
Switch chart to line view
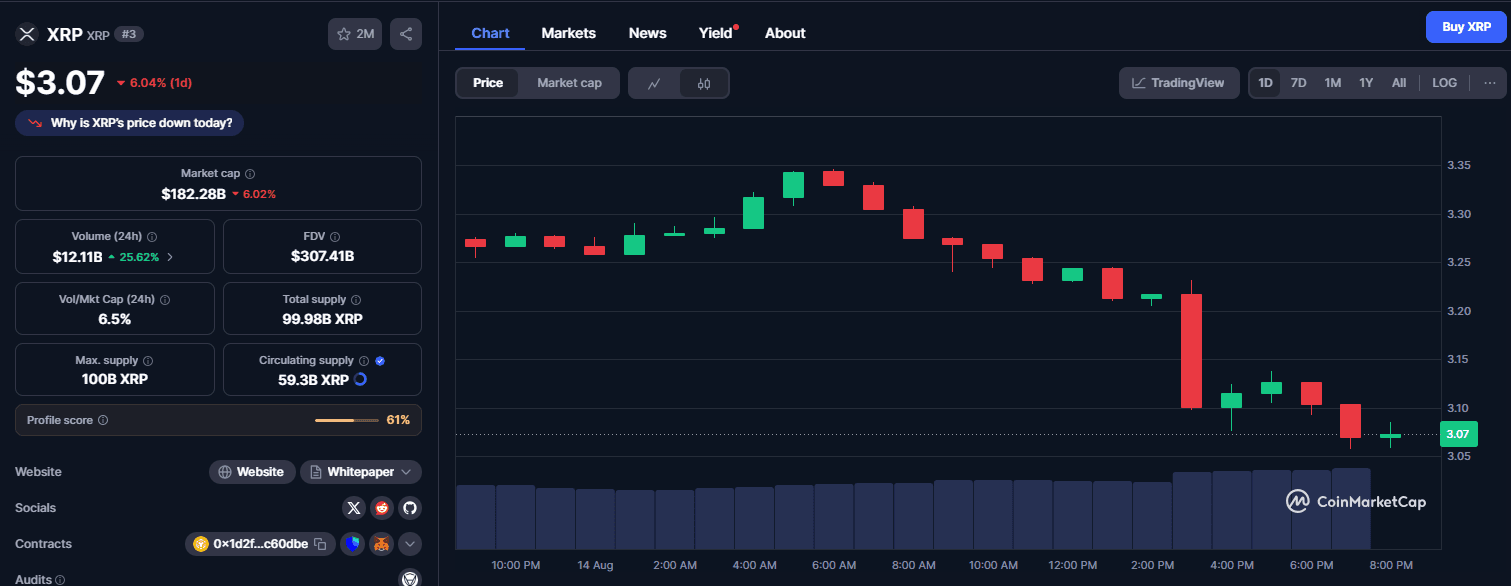(654, 83)
